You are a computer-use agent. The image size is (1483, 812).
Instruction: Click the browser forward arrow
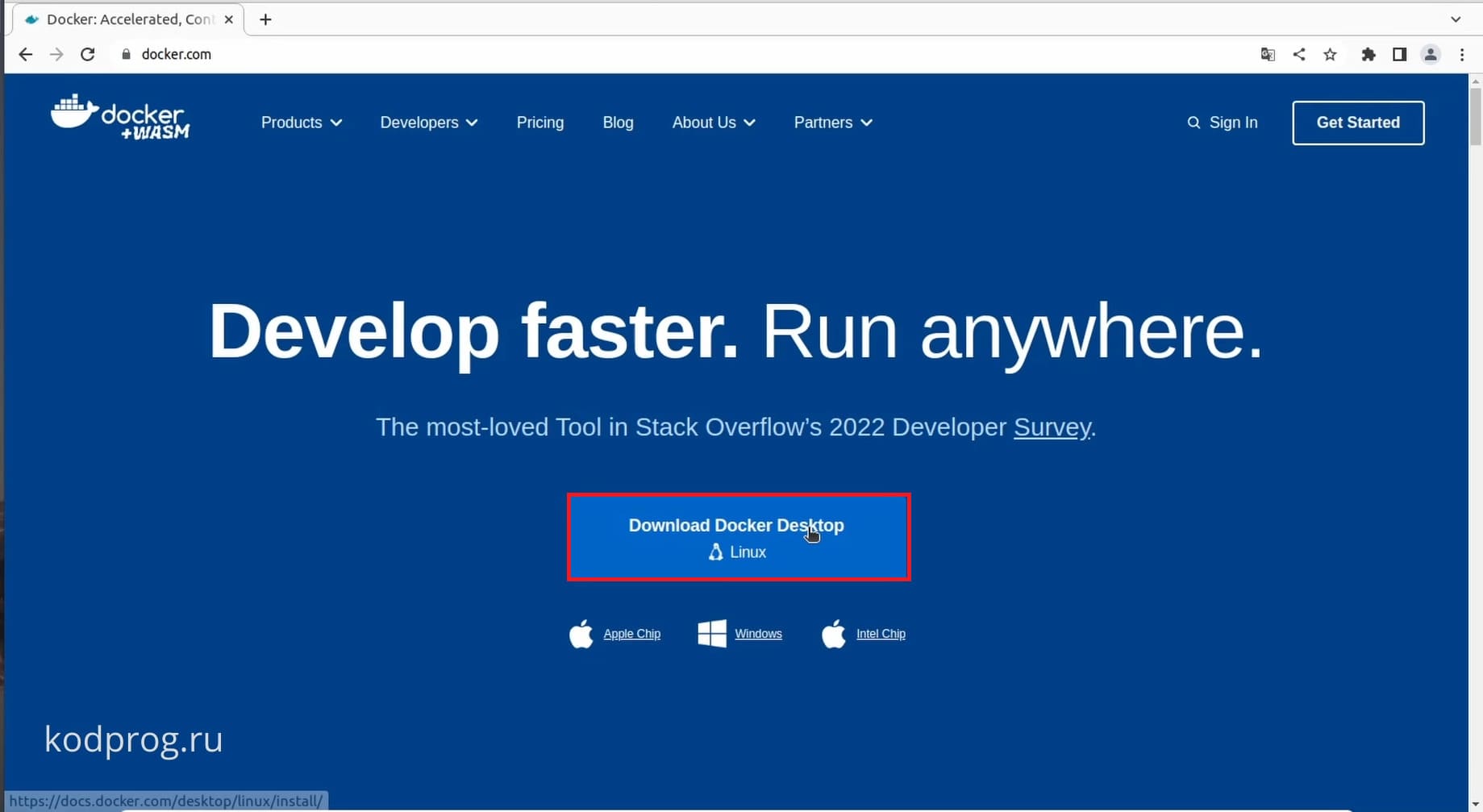[x=56, y=54]
